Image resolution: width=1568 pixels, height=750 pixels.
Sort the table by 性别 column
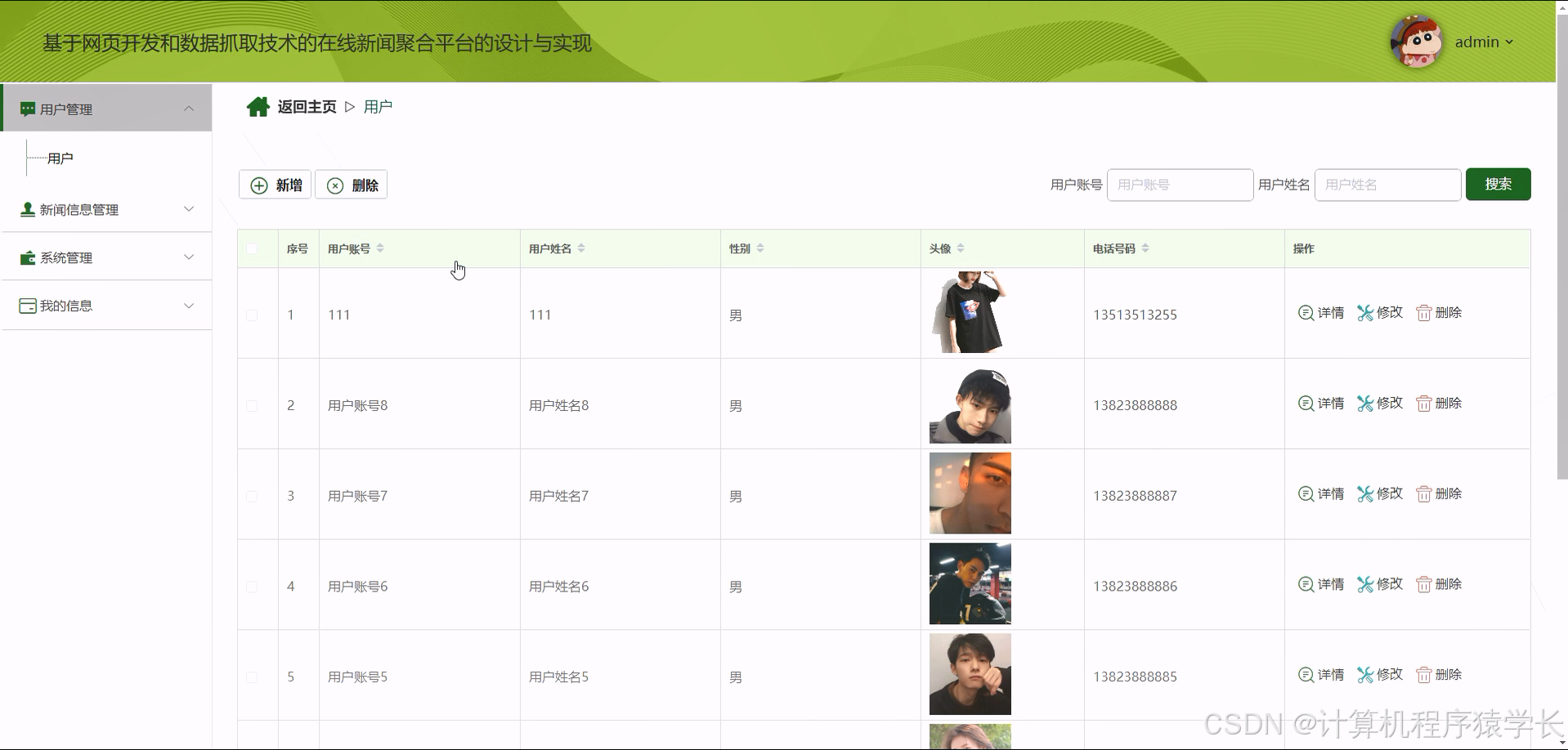click(x=760, y=248)
